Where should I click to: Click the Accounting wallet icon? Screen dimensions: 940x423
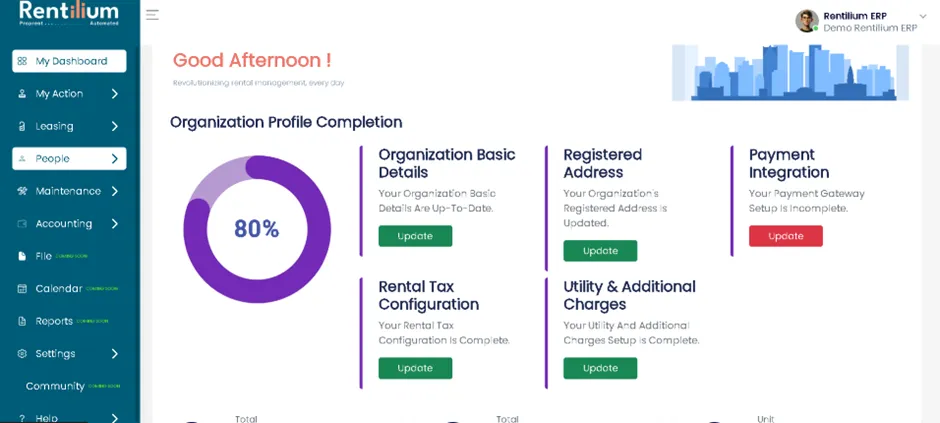(22, 223)
